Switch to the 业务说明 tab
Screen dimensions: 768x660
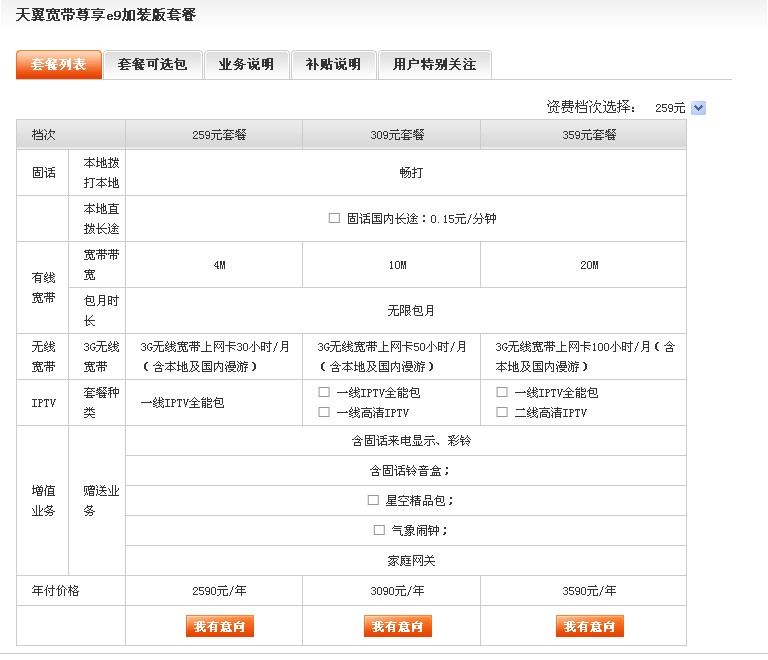coord(246,65)
